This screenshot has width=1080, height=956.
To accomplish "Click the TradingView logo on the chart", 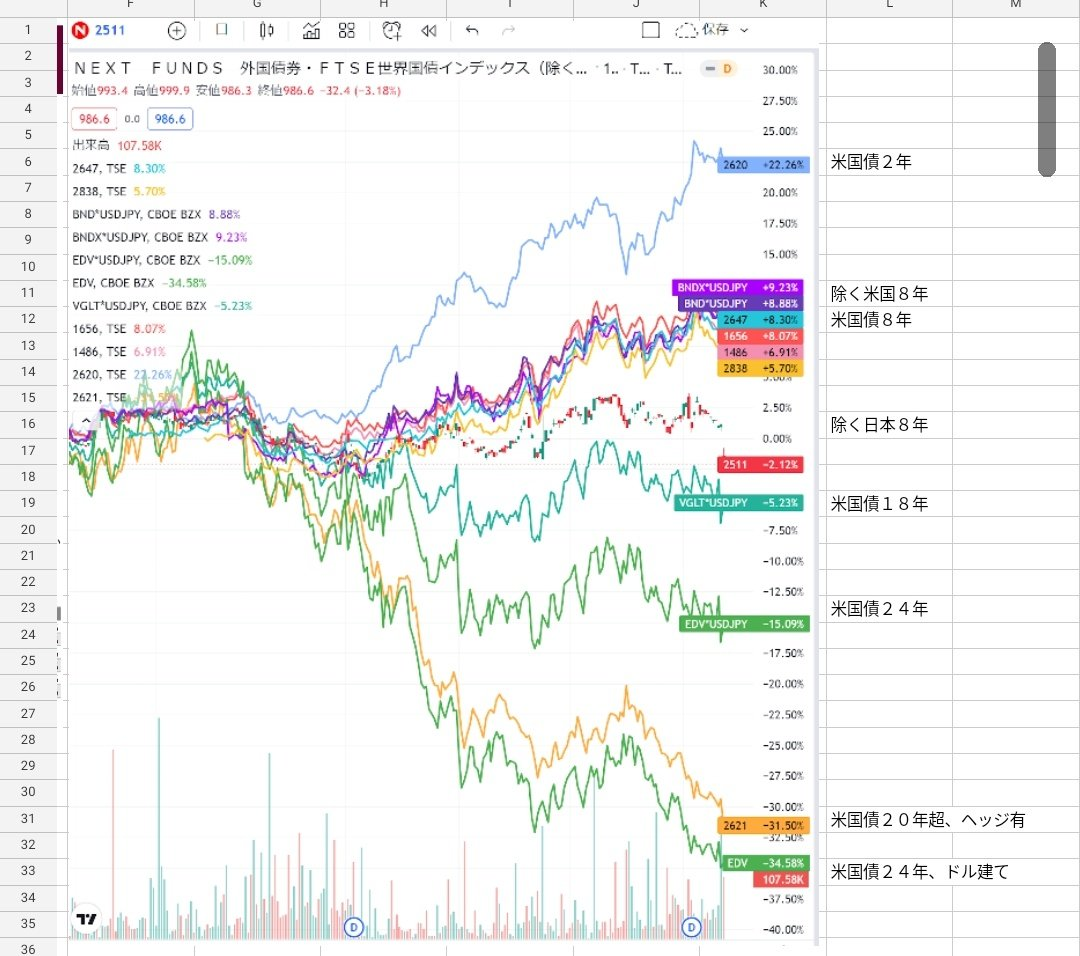I will (x=87, y=919).
